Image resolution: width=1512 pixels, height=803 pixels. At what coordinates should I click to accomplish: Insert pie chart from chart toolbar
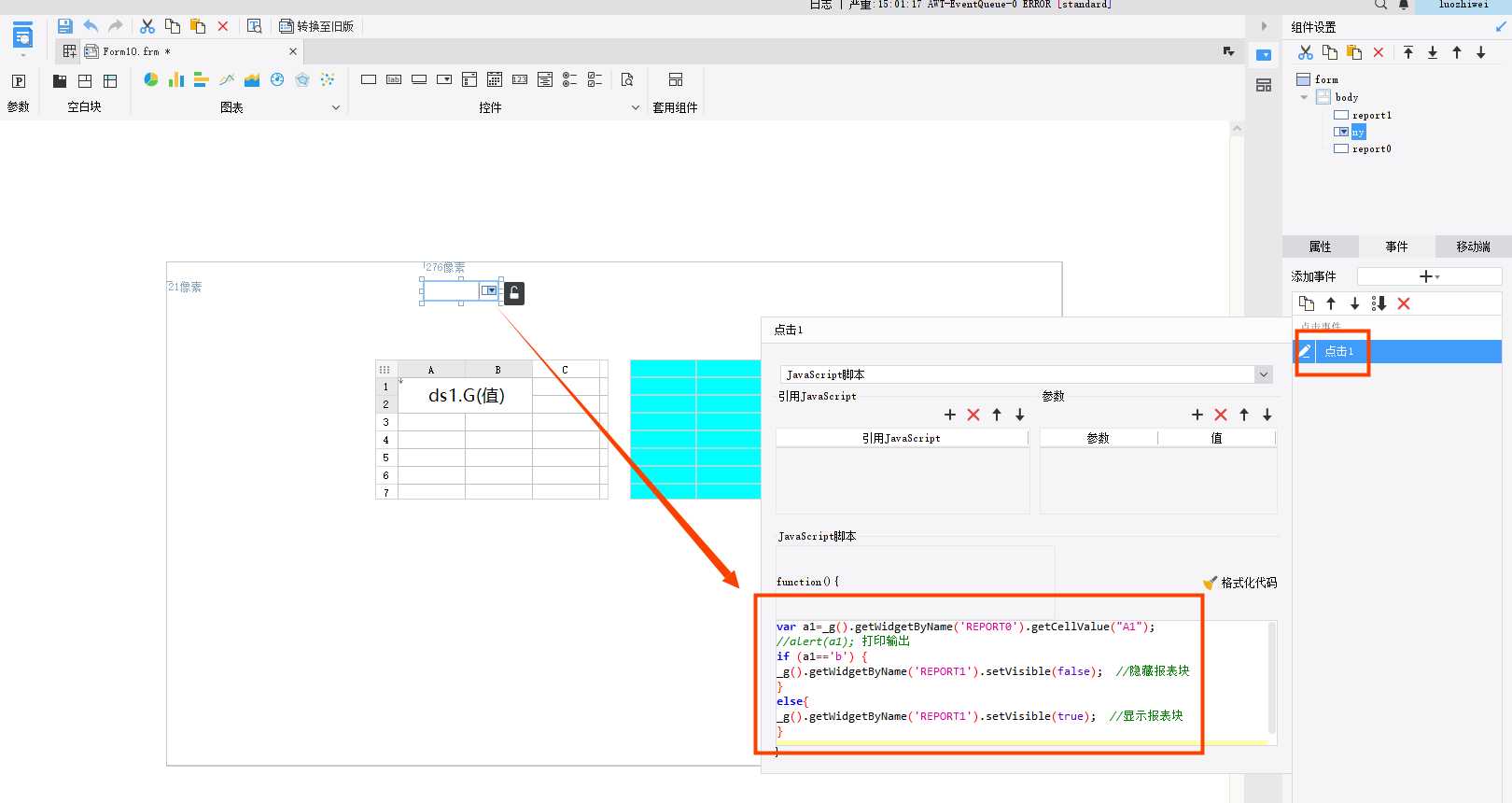point(151,80)
